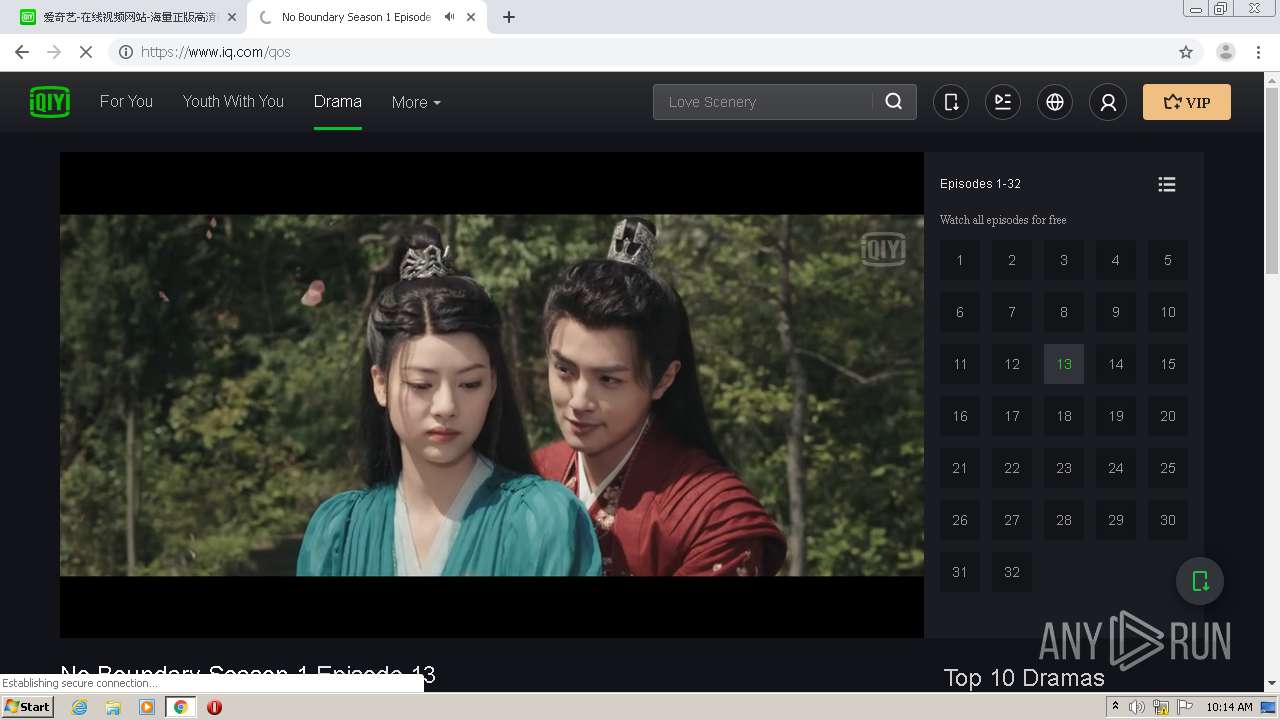The width and height of the screenshot is (1280, 720).
Task: Open the language globe icon
Action: tap(1055, 102)
